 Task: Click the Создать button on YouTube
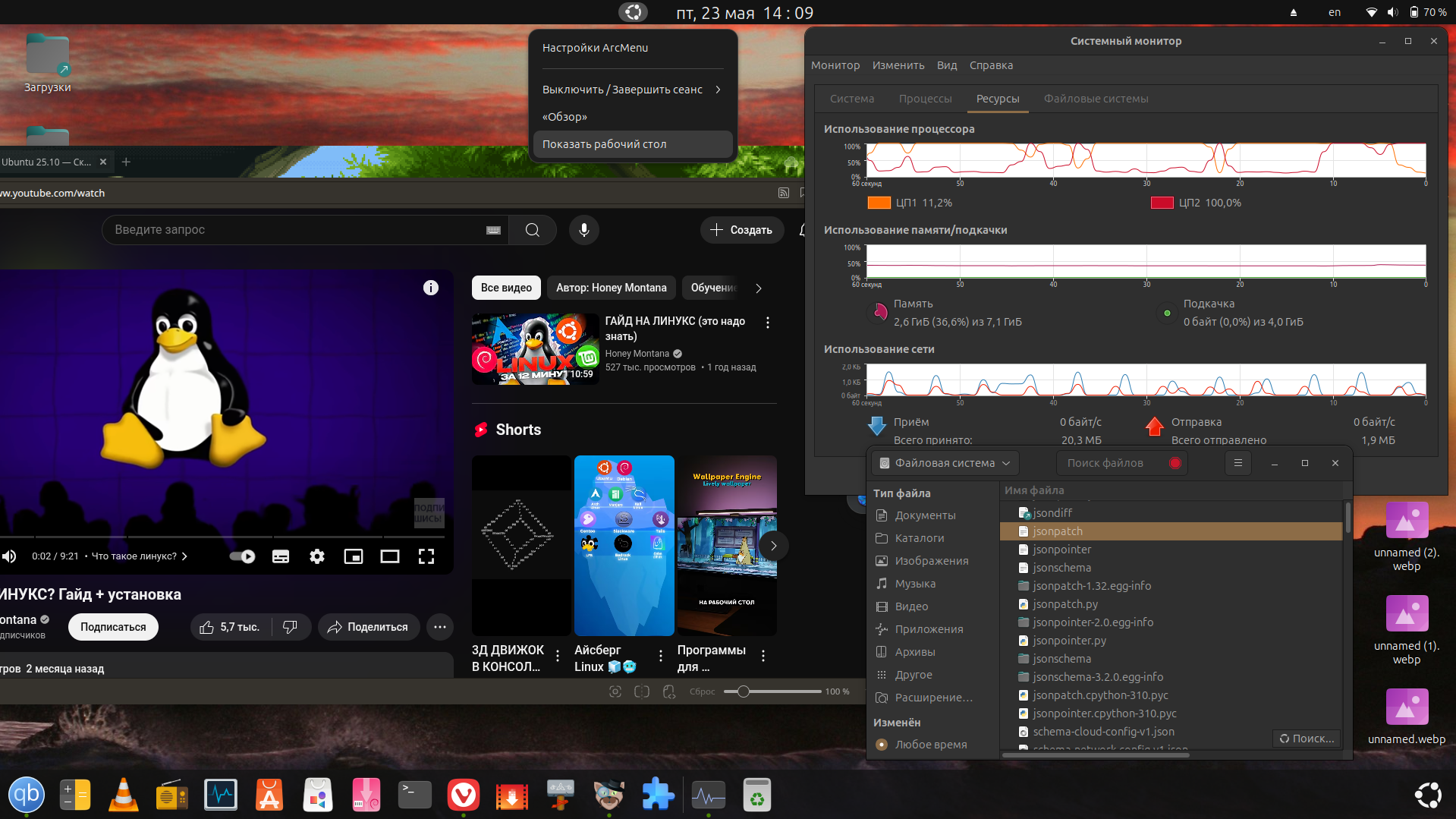coord(741,230)
